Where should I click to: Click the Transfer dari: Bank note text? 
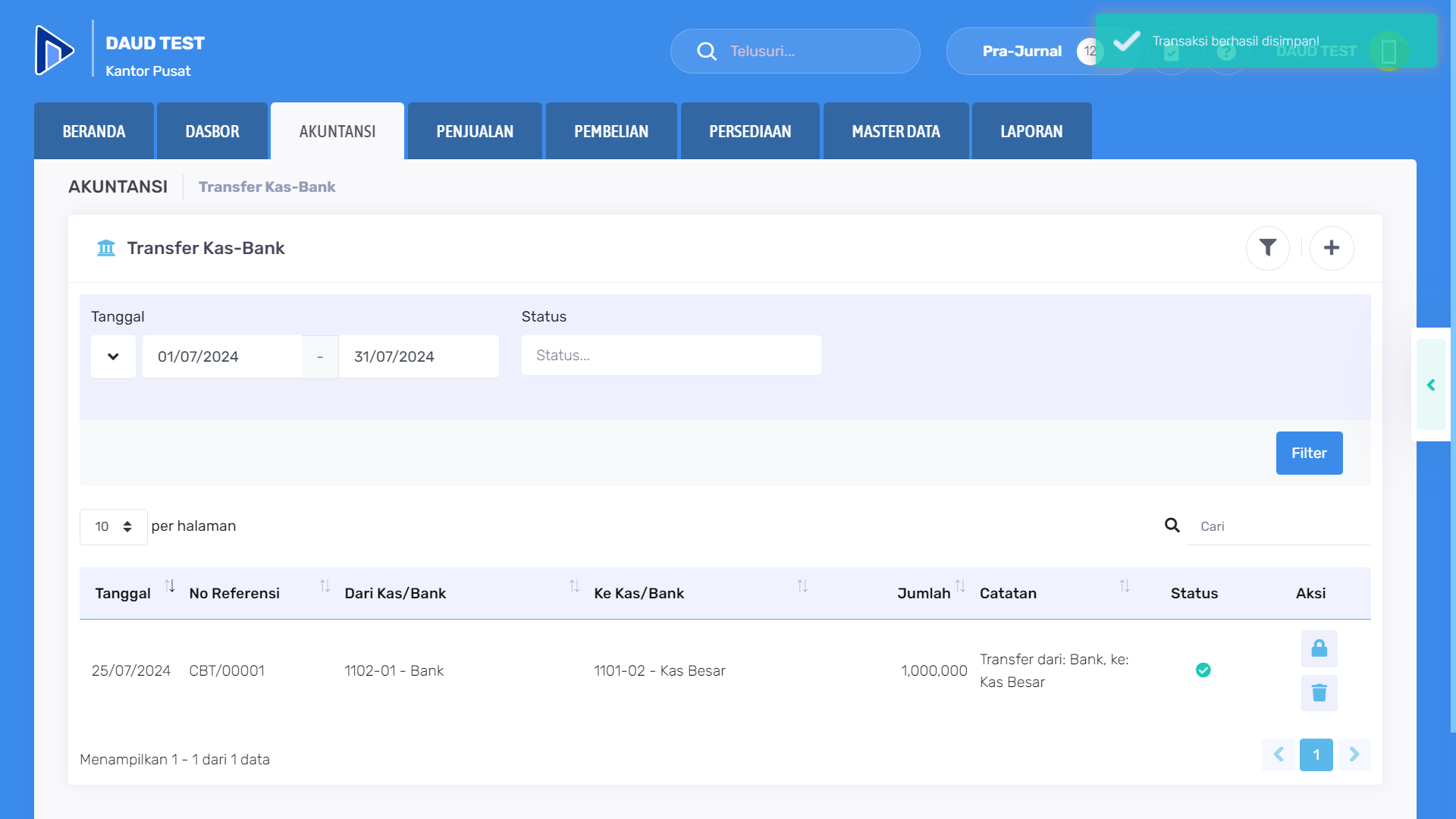click(x=1054, y=670)
